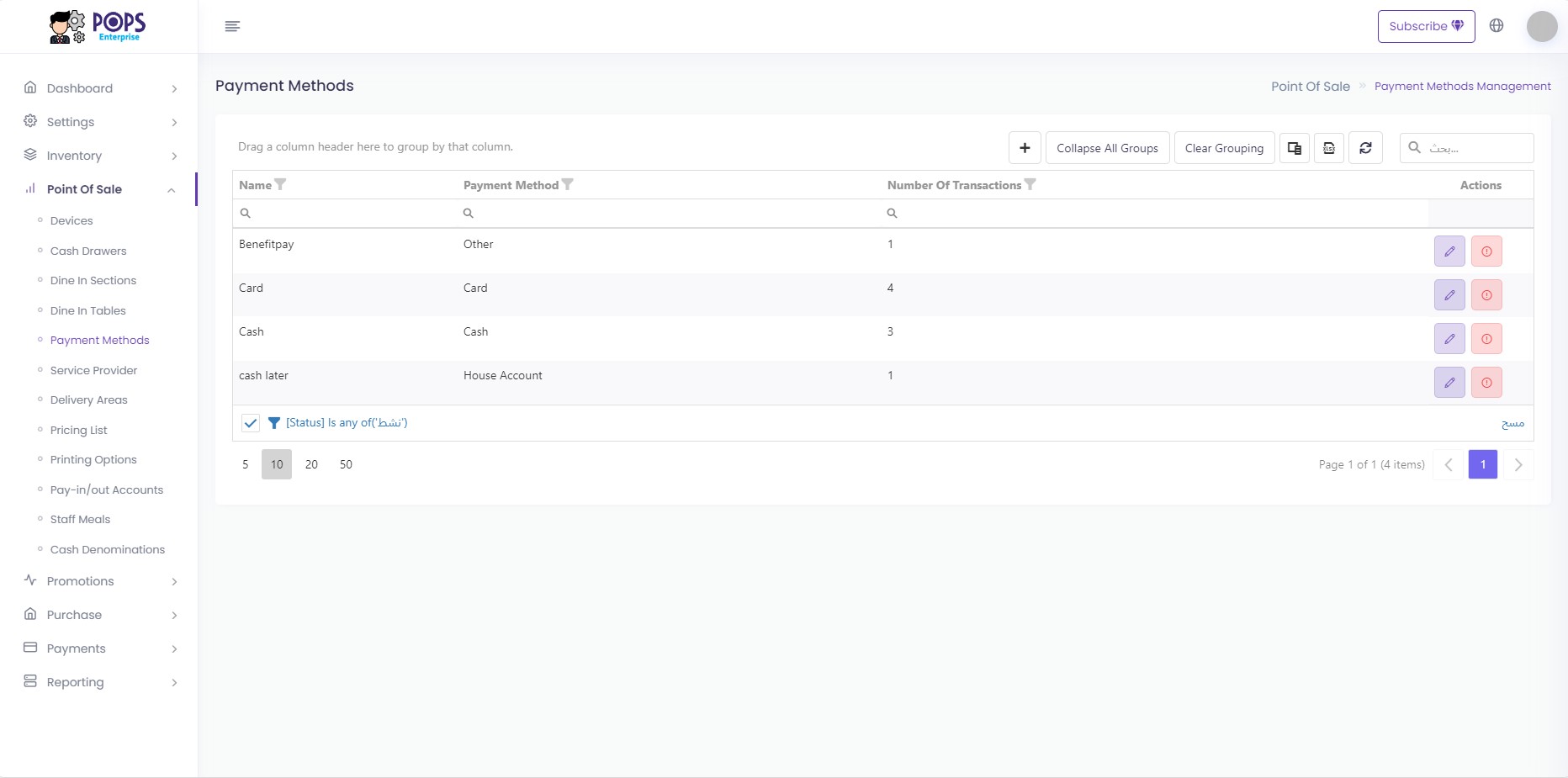Click the globe language icon
This screenshot has height=778, width=1568.
1496,26
